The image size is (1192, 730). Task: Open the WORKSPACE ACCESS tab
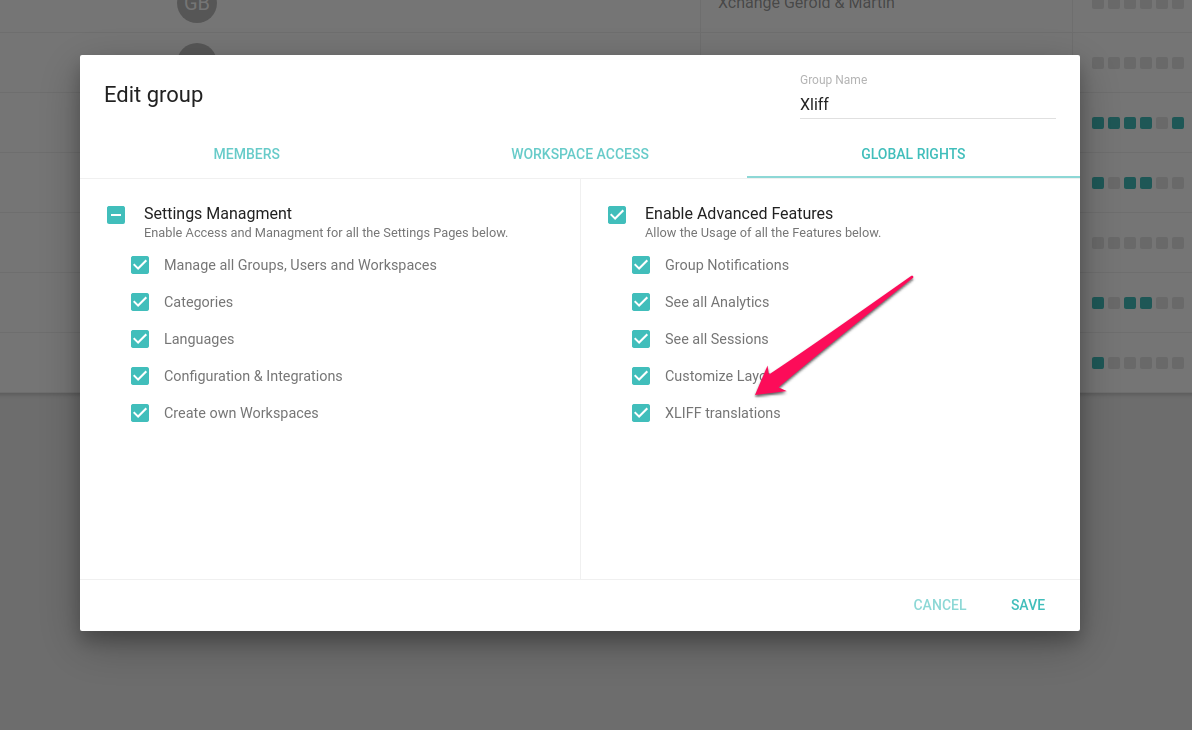pyautogui.click(x=580, y=154)
